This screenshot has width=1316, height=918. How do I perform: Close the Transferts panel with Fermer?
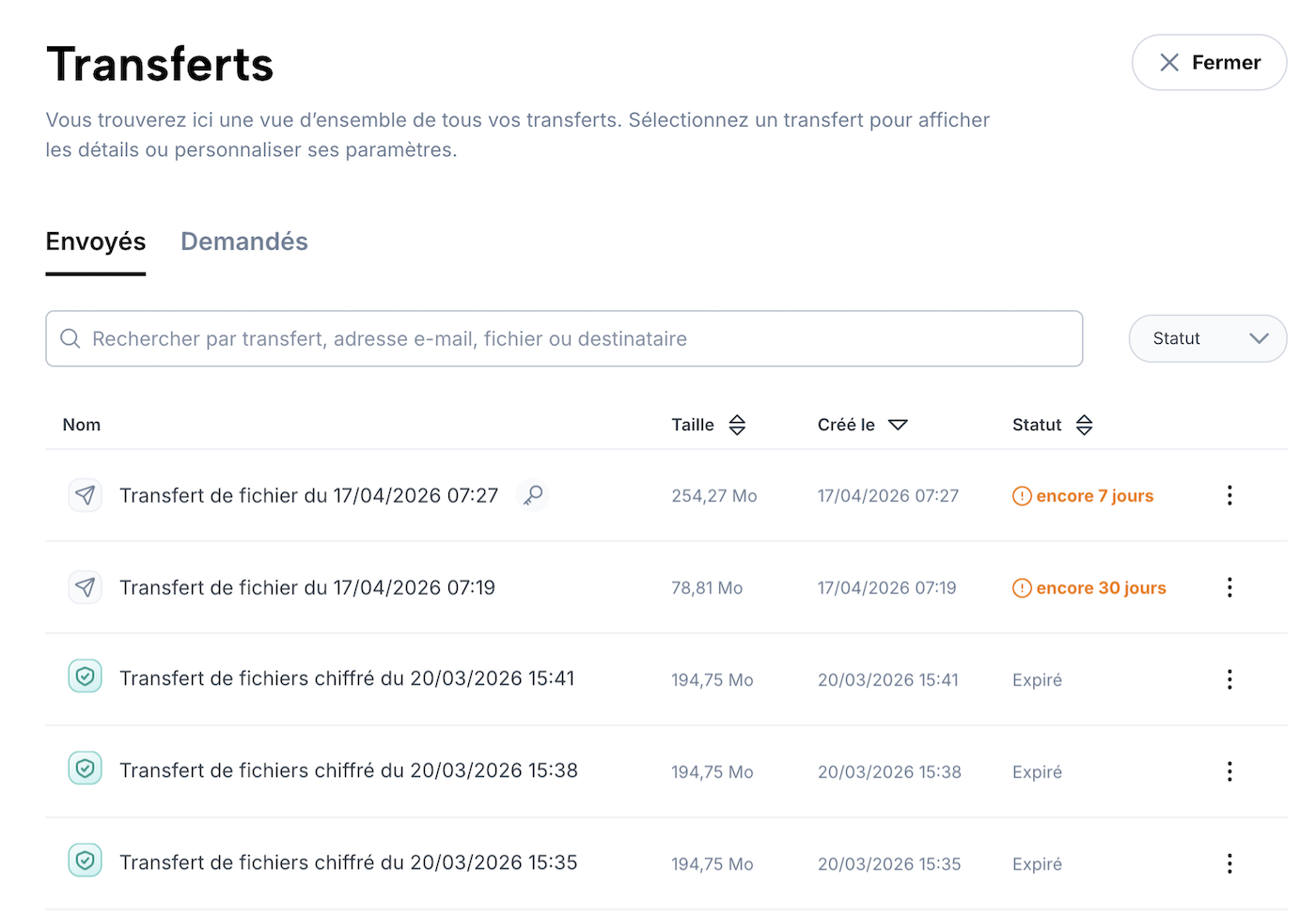[1209, 62]
